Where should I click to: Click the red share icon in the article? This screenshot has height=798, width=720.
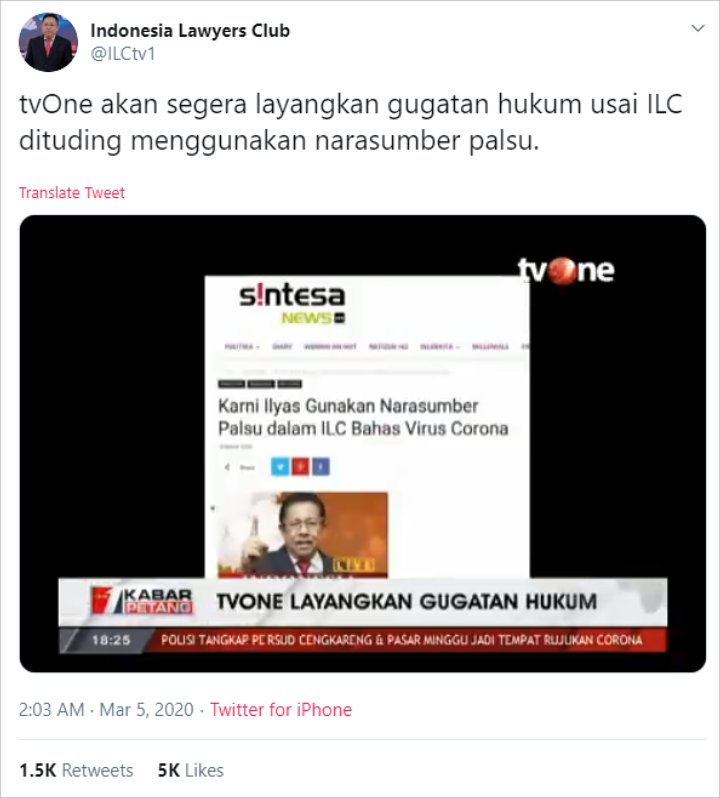(x=300, y=467)
